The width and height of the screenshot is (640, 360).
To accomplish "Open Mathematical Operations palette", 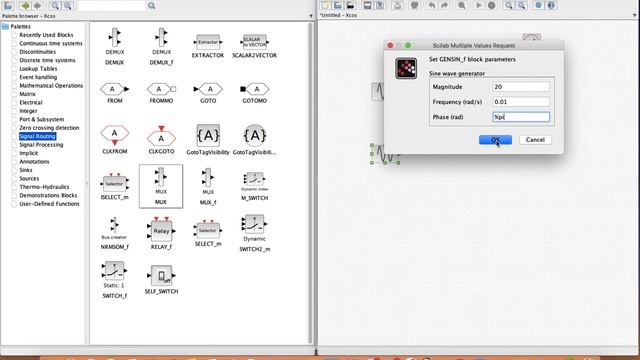I will (x=51, y=86).
